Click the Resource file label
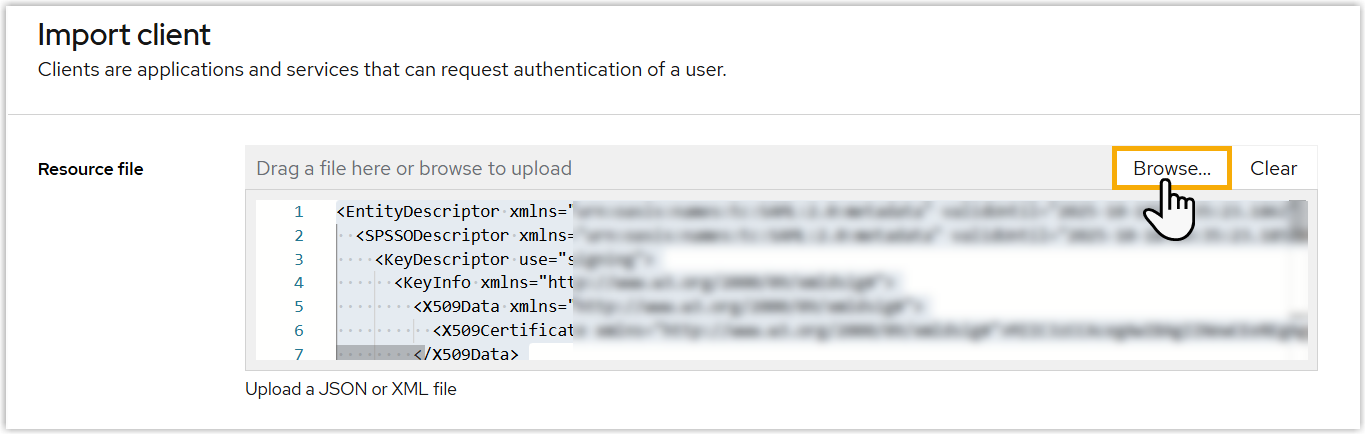The image size is (1366, 435). click(x=90, y=169)
